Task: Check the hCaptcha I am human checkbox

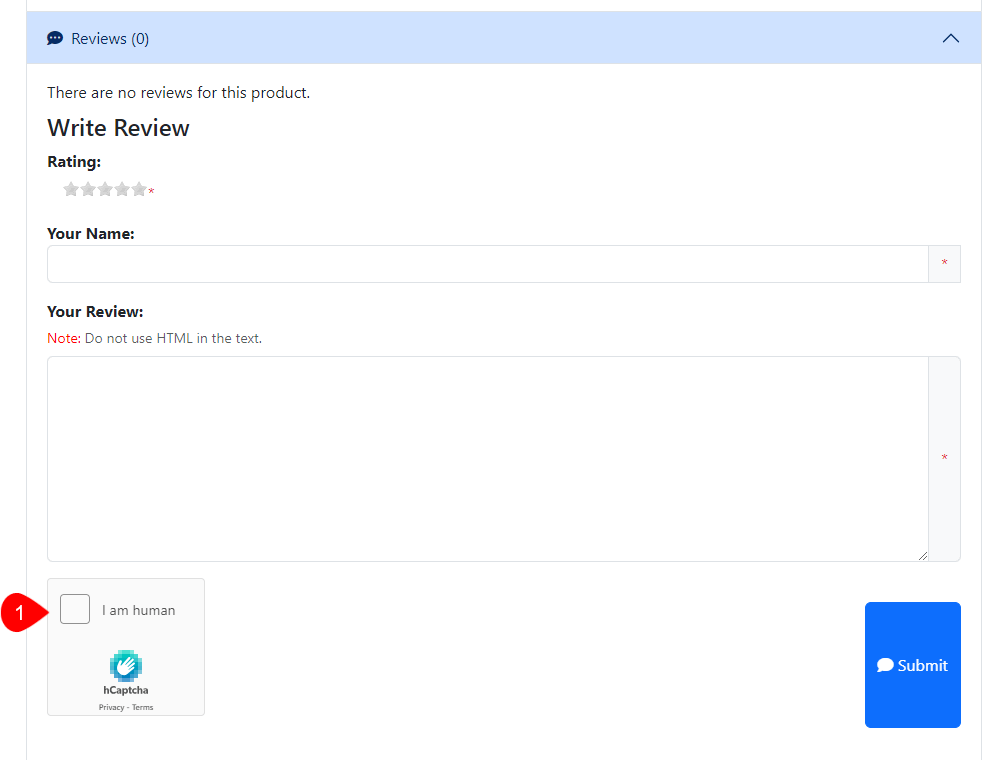Action: 75,609
